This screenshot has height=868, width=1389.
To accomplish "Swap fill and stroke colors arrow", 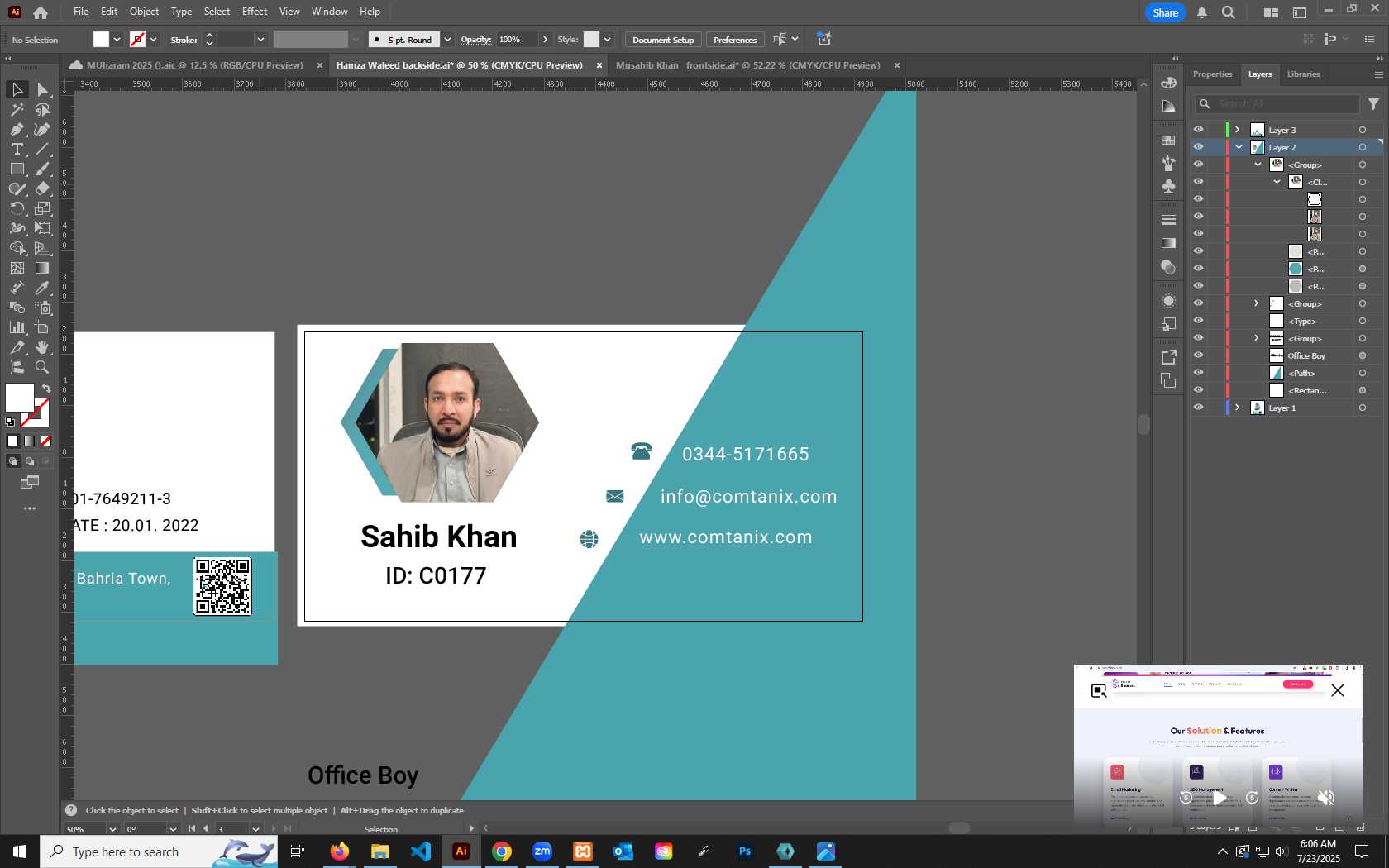I will [46, 389].
